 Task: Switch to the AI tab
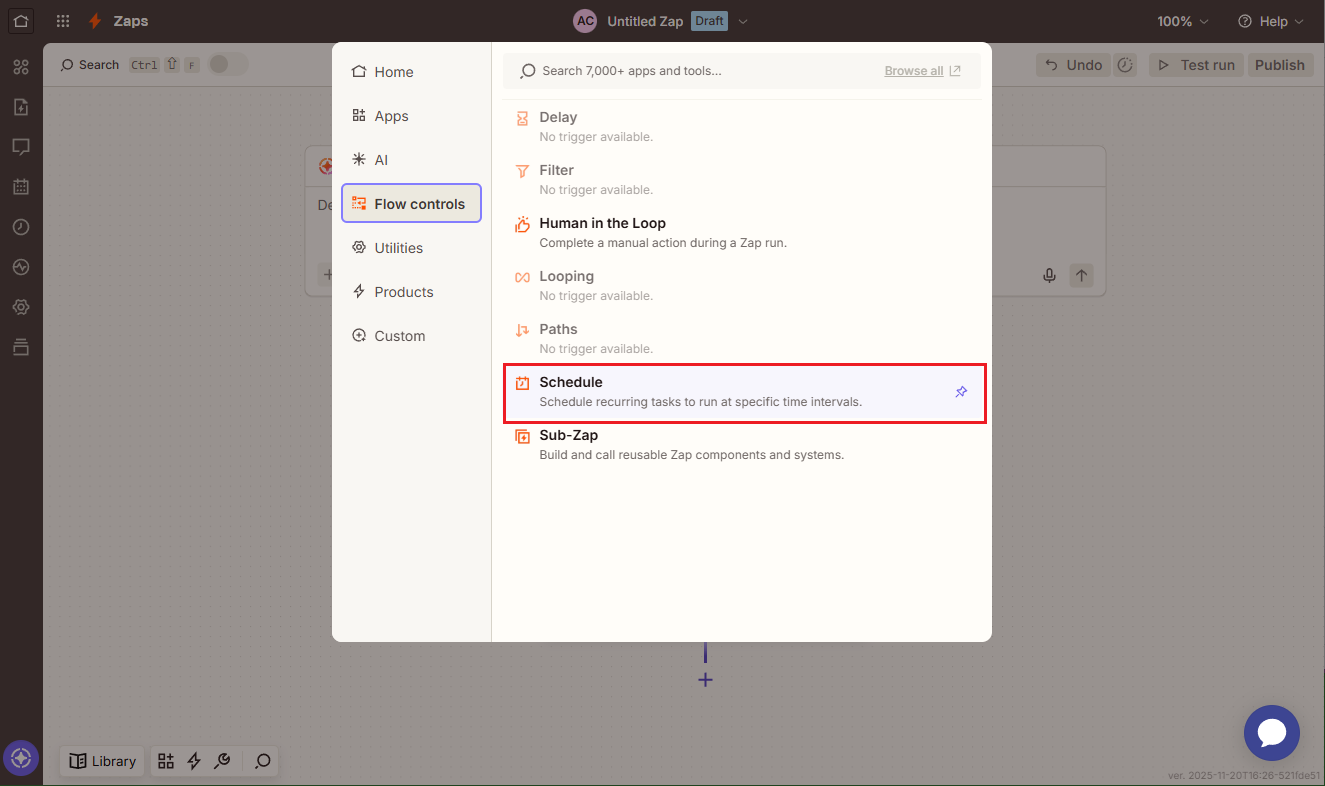pyautogui.click(x=411, y=160)
